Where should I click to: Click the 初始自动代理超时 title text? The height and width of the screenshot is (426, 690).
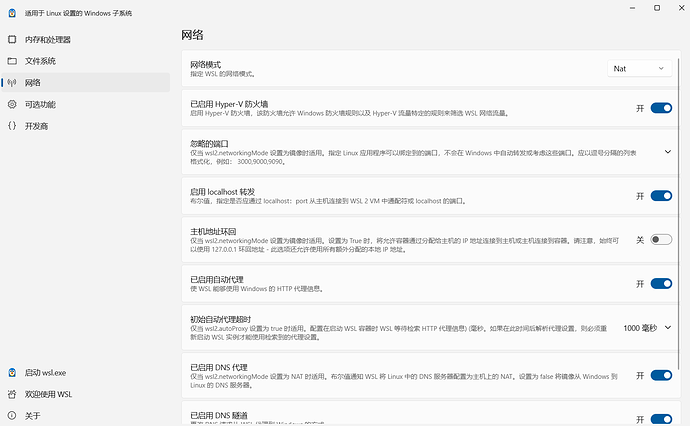pyautogui.click(x=220, y=319)
